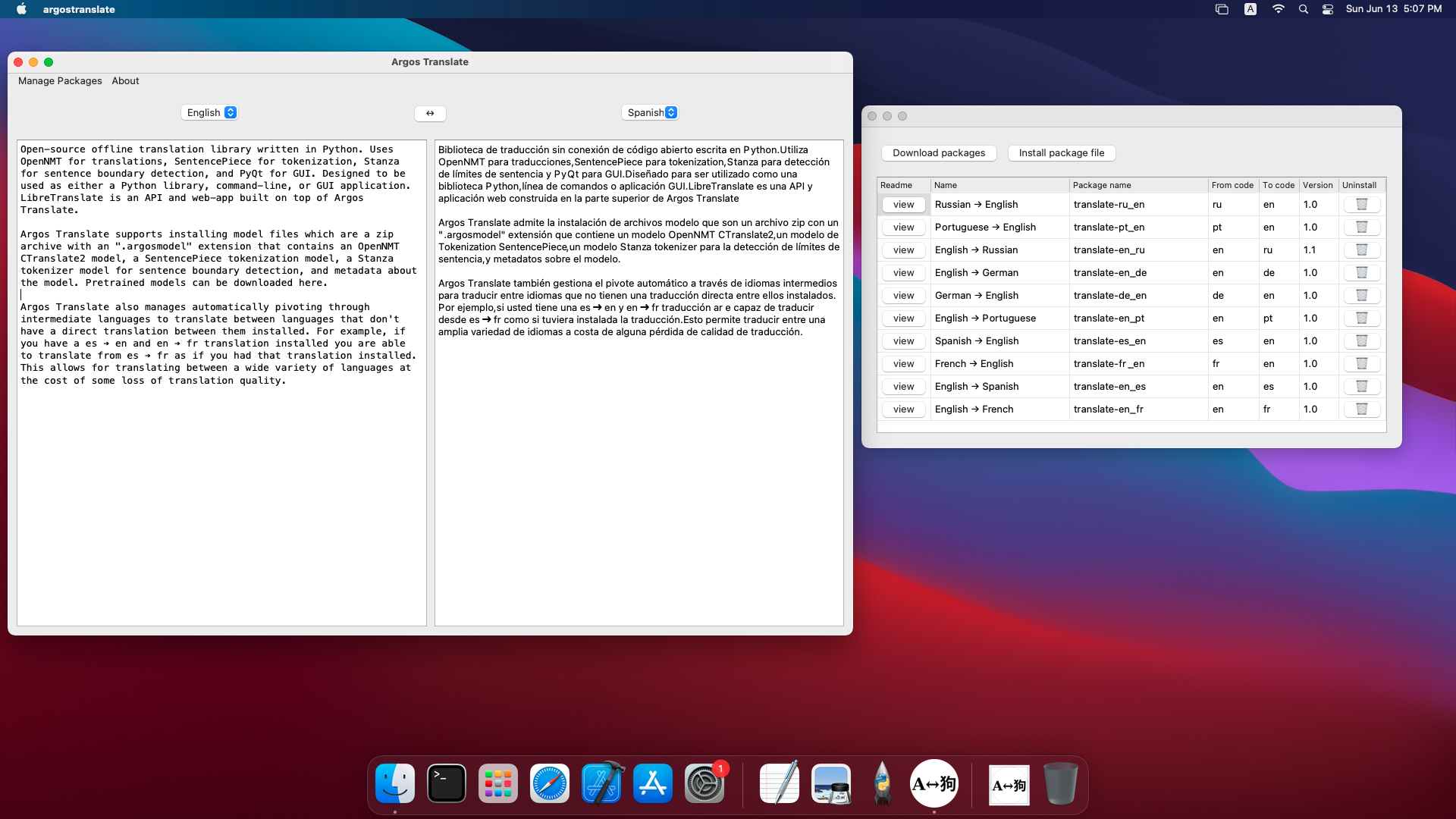Screen dimensions: 1456x819
Task: Uninstall the English → Spanish package
Action: click(x=1361, y=387)
